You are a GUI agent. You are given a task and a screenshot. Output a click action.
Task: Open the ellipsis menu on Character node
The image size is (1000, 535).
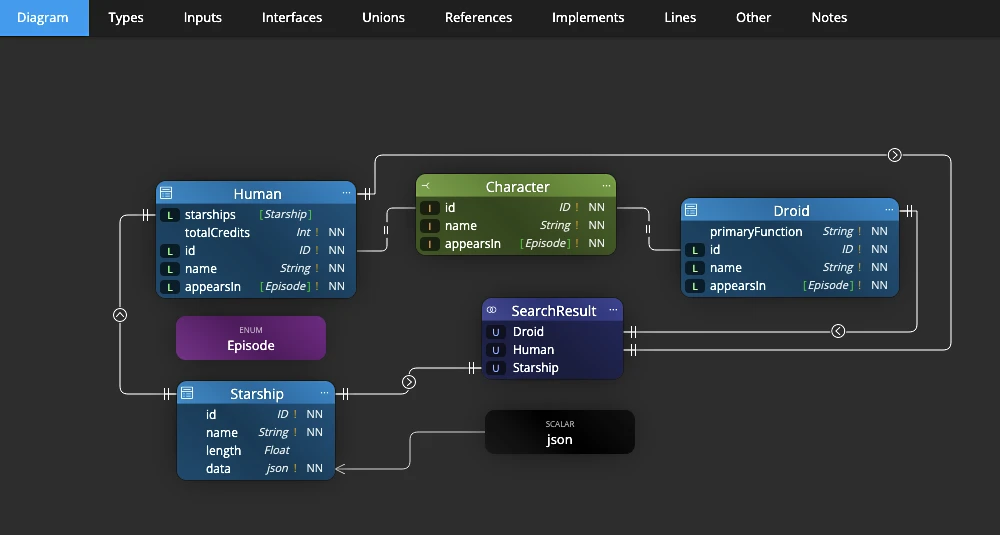[x=607, y=186]
